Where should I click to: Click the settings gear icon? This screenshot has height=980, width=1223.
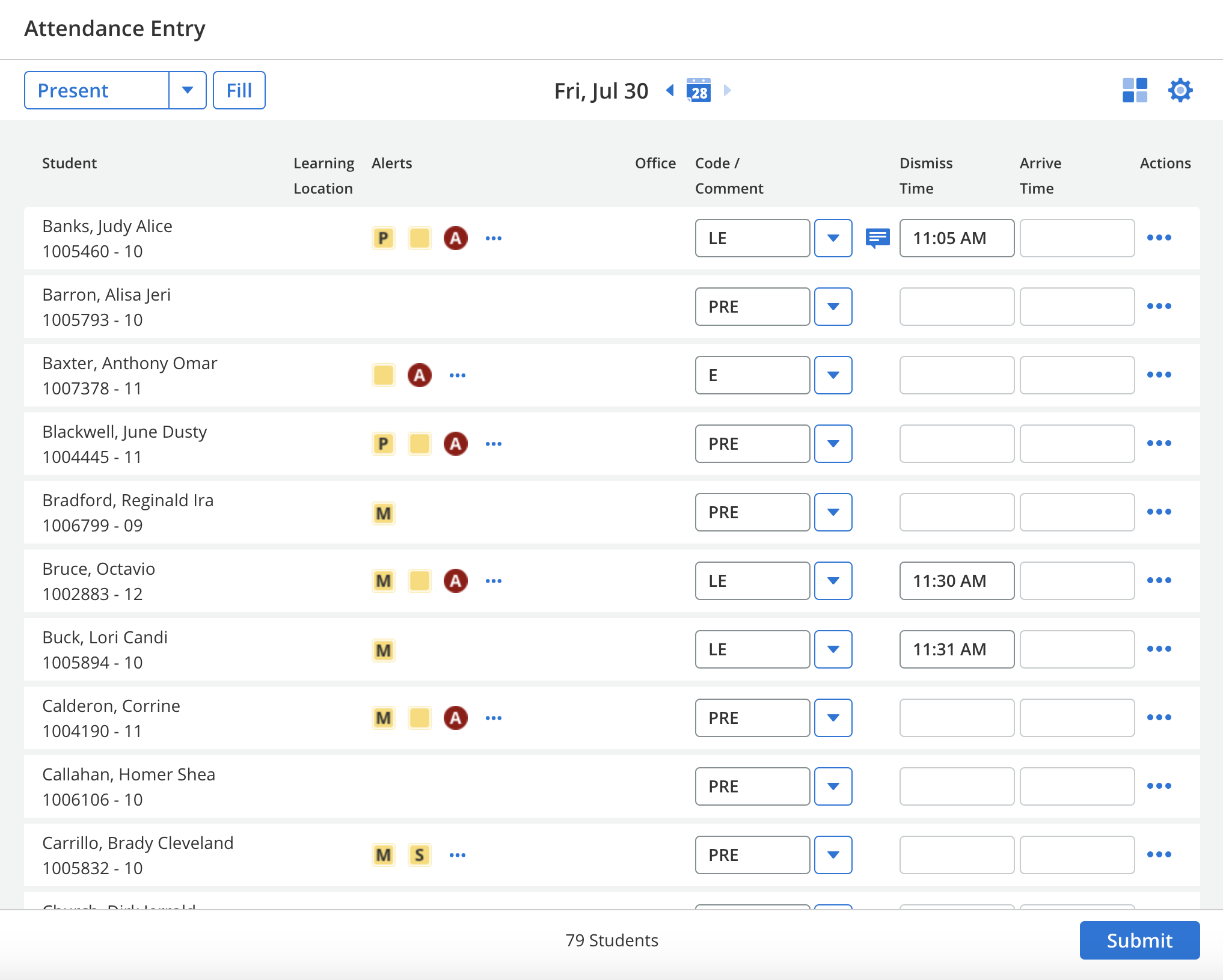[1180, 90]
